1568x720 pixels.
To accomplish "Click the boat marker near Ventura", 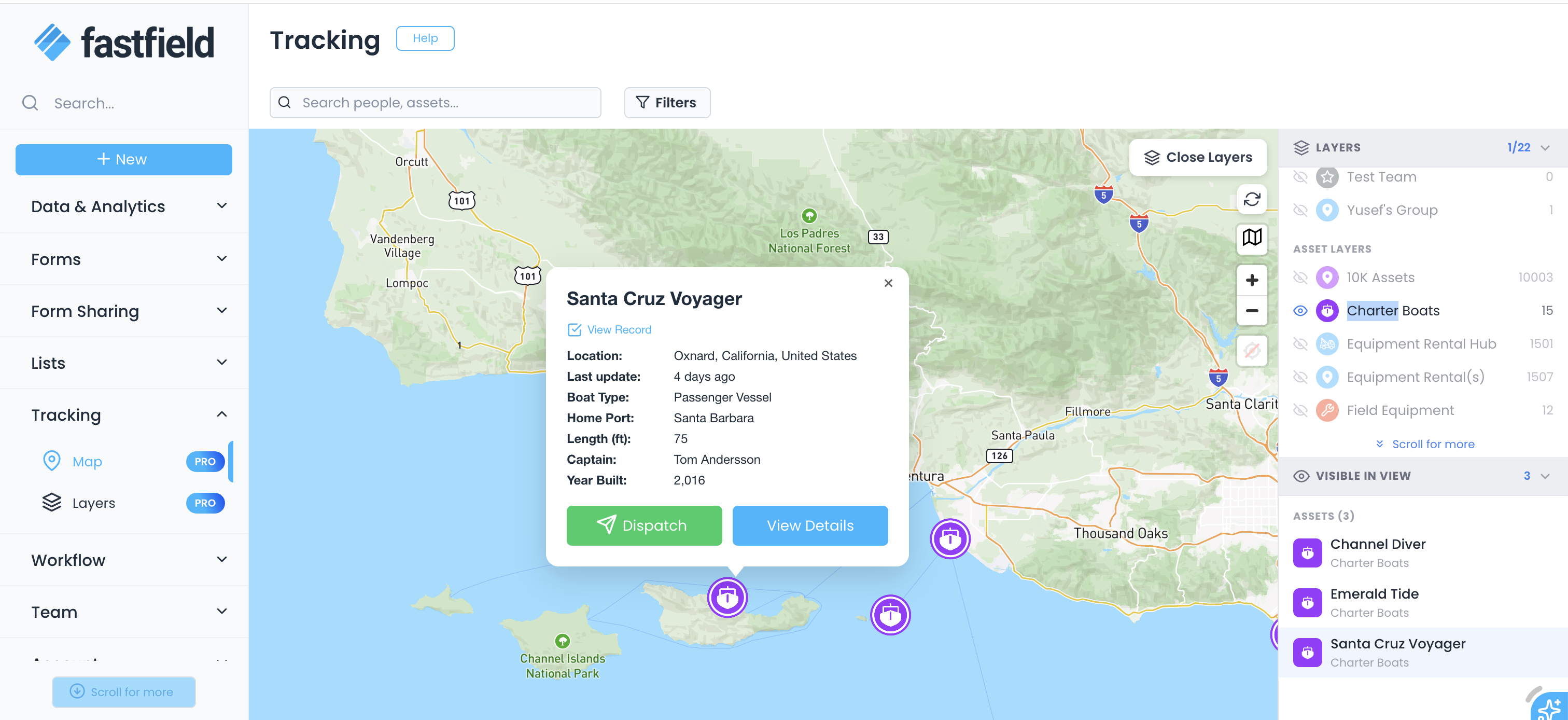I will [x=949, y=539].
